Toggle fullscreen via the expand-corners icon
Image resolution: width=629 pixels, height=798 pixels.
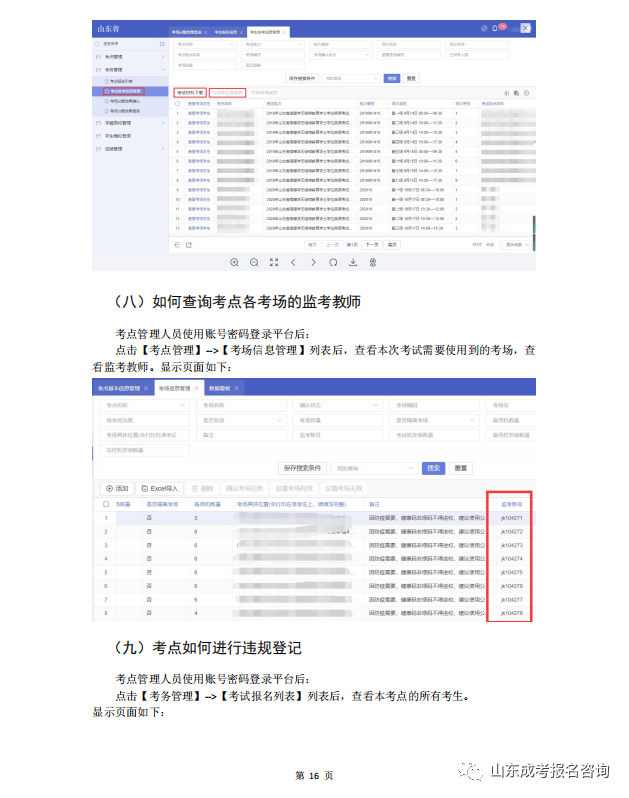(x=274, y=263)
